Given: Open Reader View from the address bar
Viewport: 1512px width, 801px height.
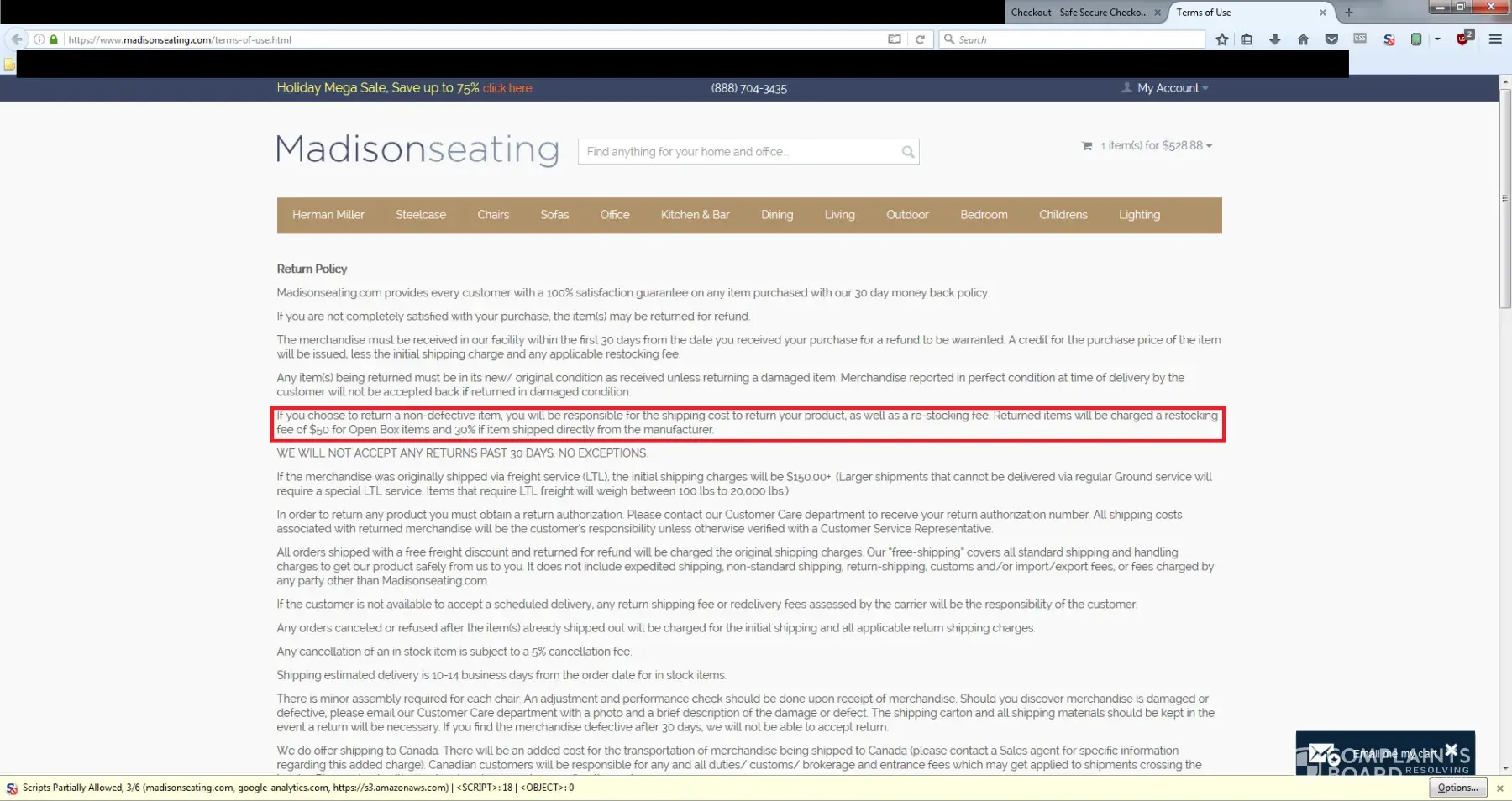Looking at the screenshot, I should 895,39.
